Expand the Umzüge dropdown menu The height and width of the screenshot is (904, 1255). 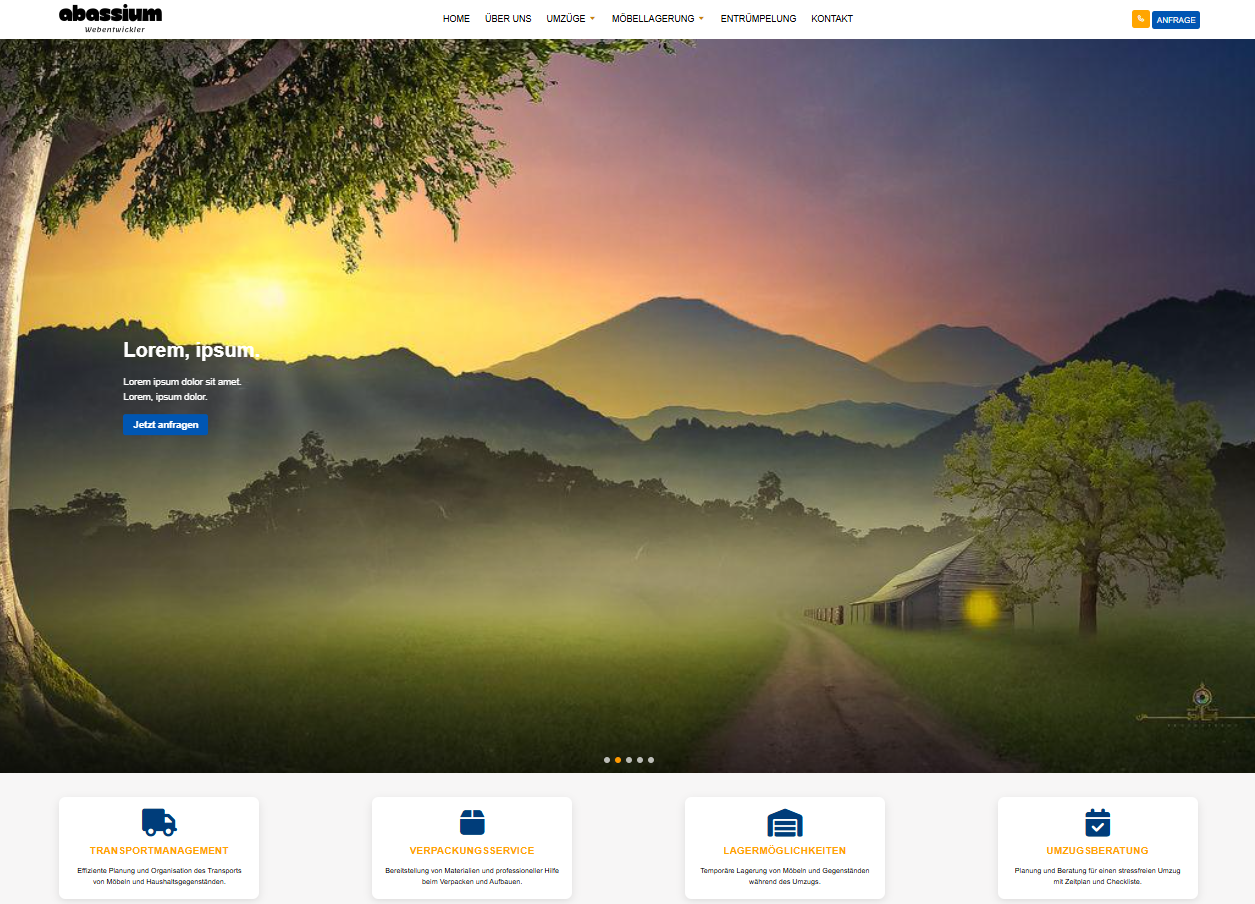point(570,19)
